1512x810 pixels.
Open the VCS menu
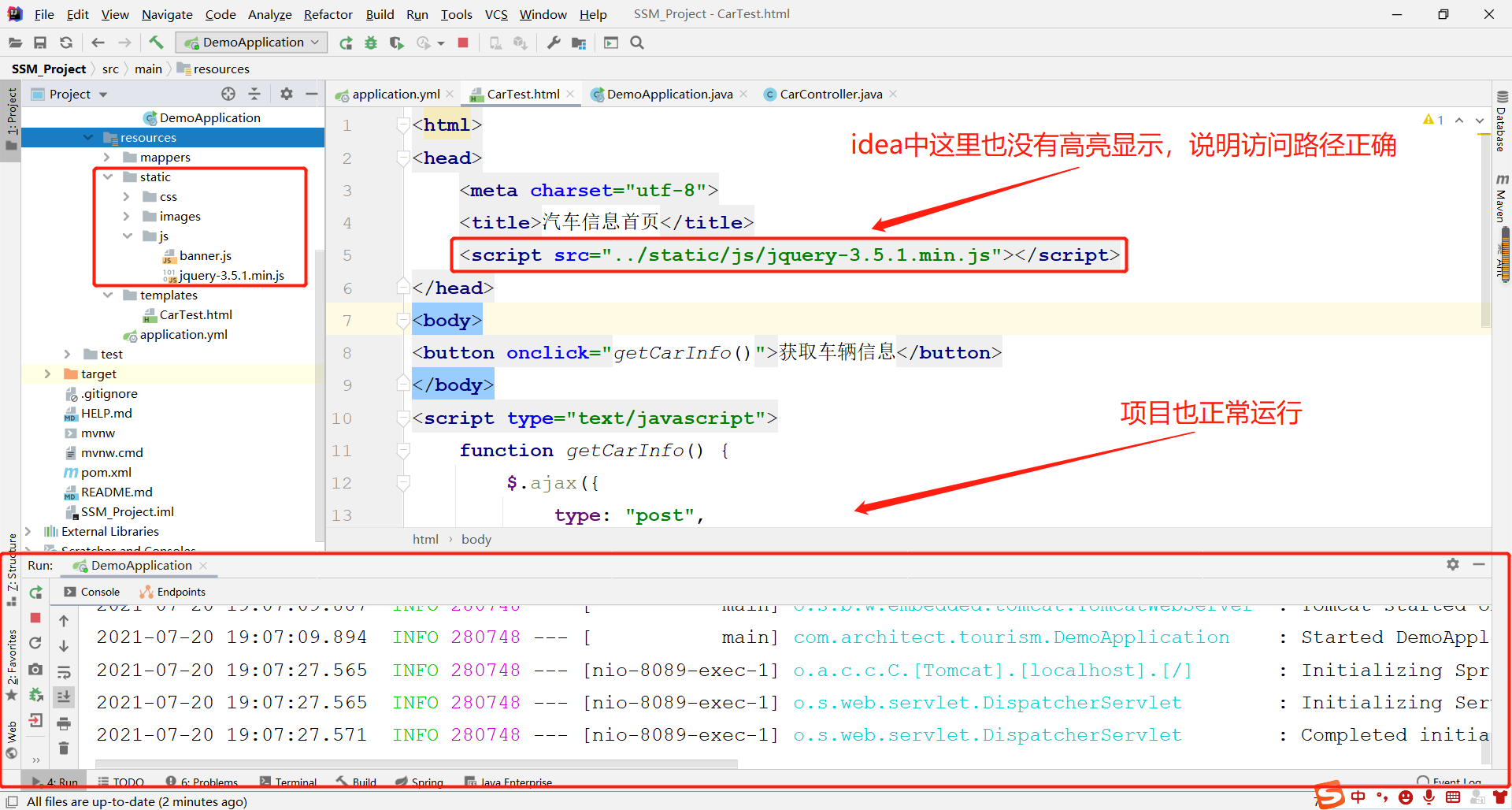click(496, 14)
